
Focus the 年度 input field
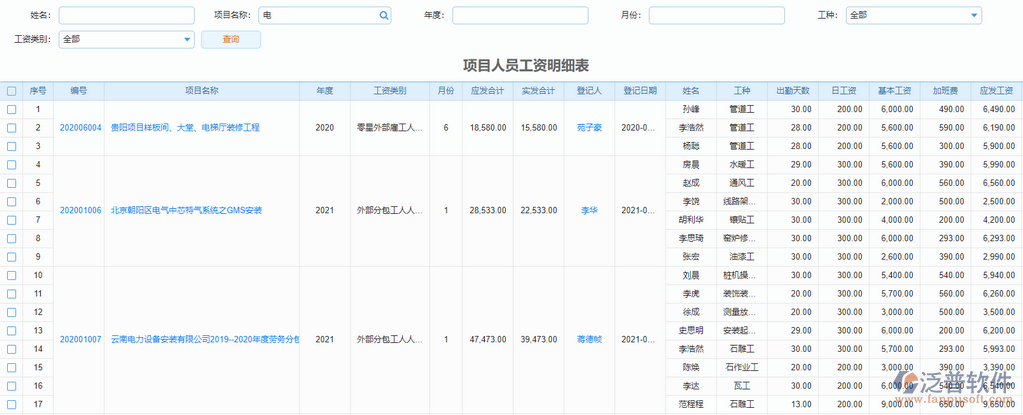[518, 16]
